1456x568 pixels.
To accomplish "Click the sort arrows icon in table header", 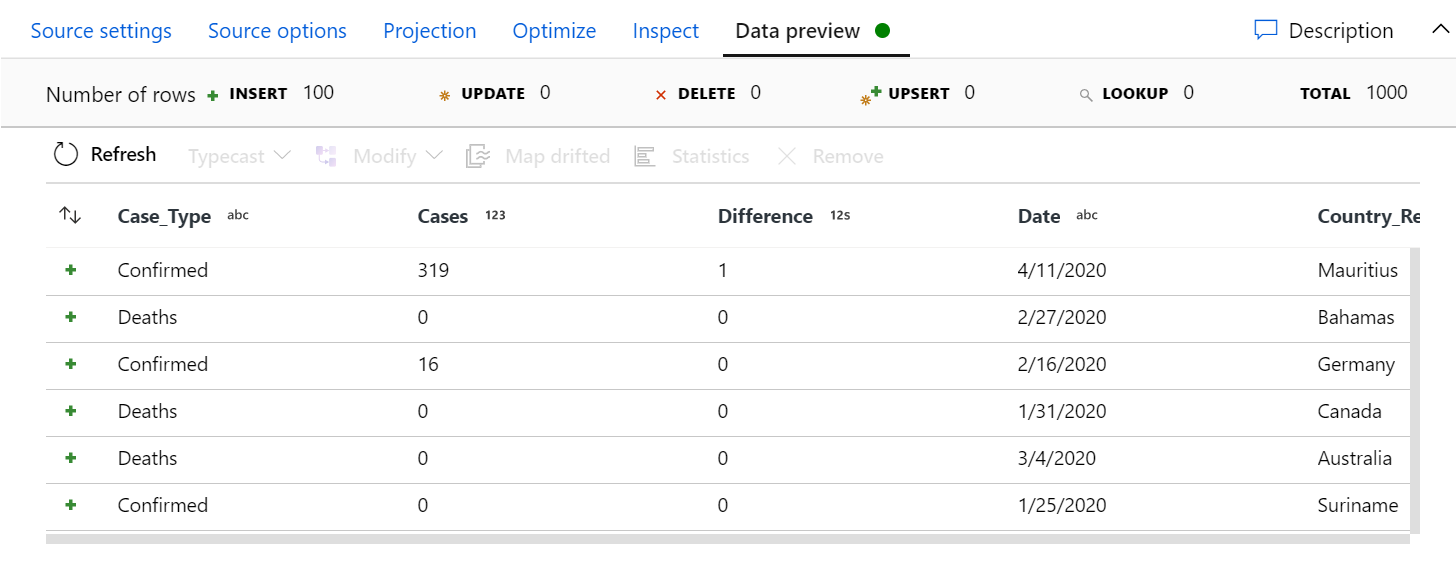I will [x=70, y=215].
